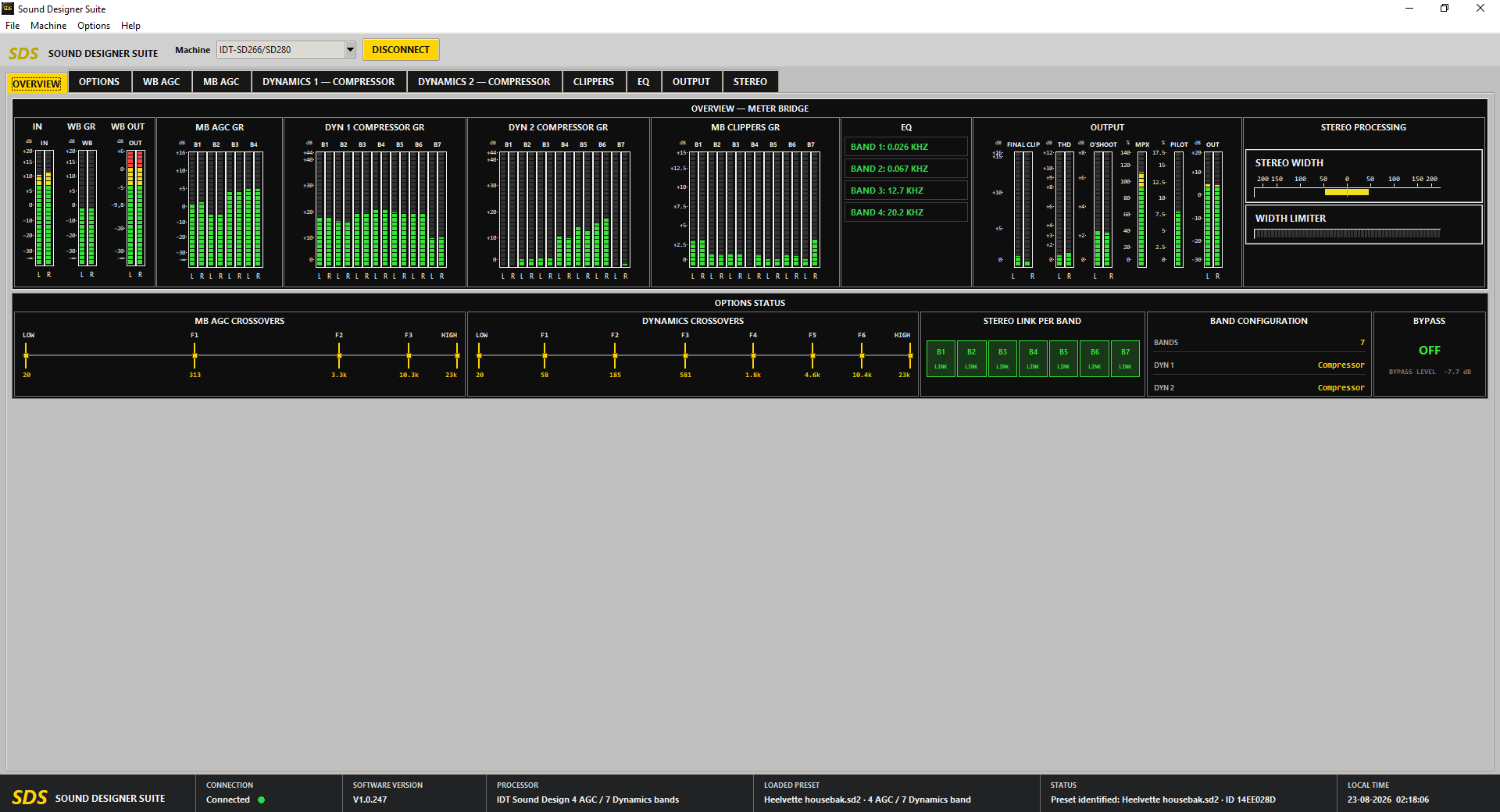The height and width of the screenshot is (812, 1500).
Task: Click the EQ BAND 2: 0.067 KHZ entry
Action: pyautogui.click(x=905, y=169)
